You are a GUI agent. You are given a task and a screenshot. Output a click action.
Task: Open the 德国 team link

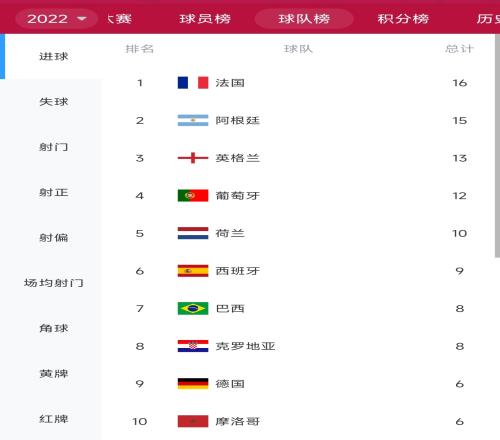click(230, 384)
